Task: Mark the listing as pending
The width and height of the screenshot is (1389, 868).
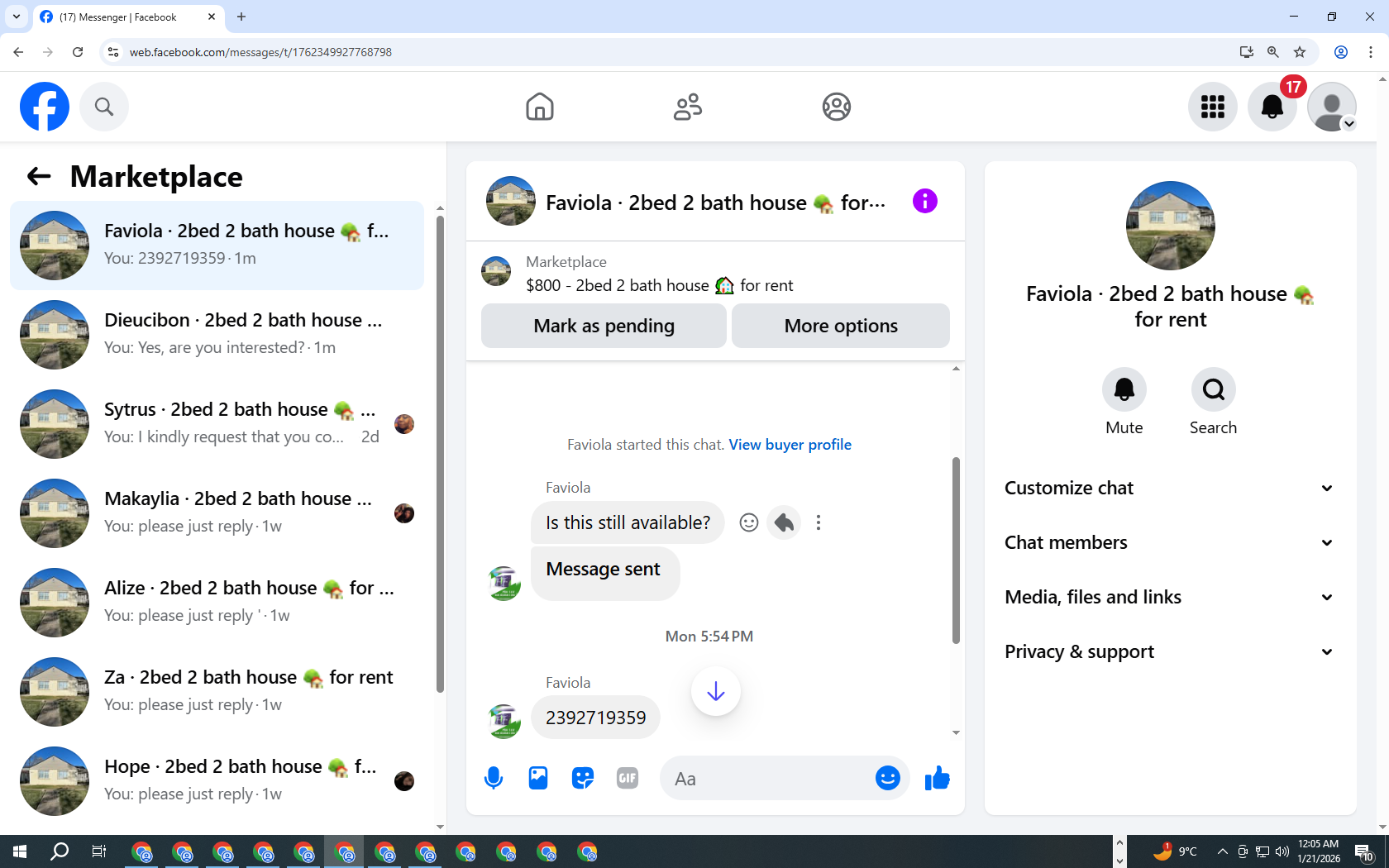Action: (604, 326)
